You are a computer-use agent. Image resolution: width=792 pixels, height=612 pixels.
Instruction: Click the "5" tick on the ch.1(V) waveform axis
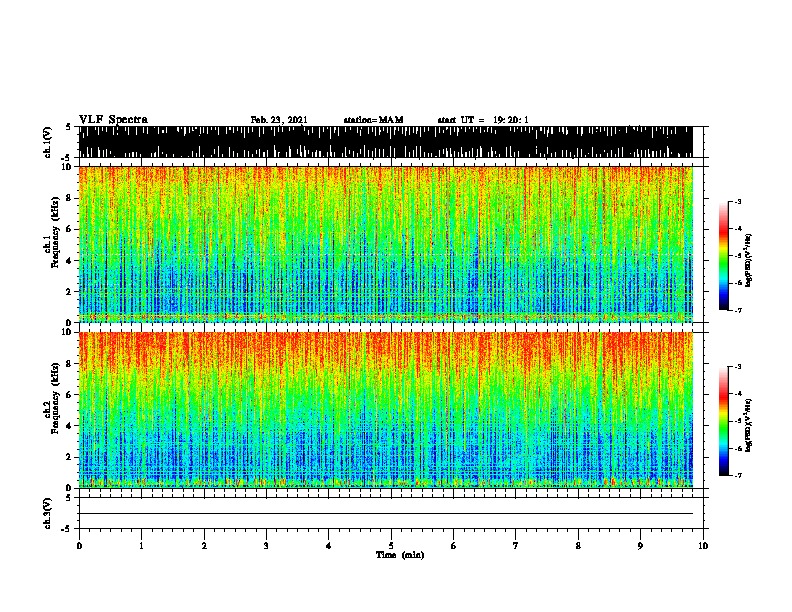pyautogui.click(x=70, y=127)
